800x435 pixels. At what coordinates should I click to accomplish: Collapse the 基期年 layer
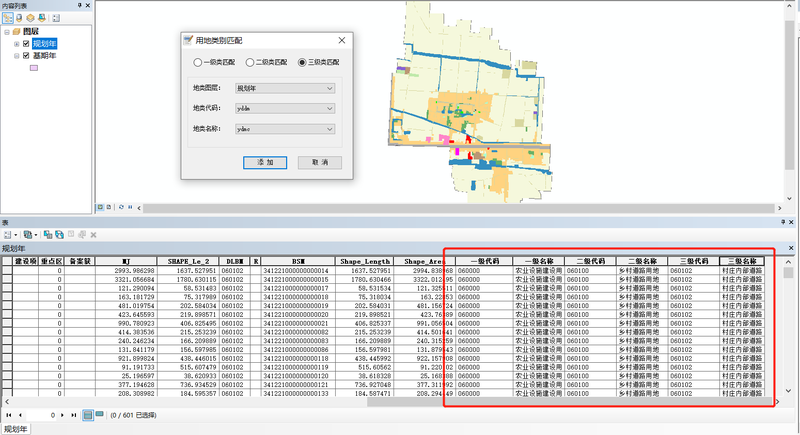coord(16,56)
